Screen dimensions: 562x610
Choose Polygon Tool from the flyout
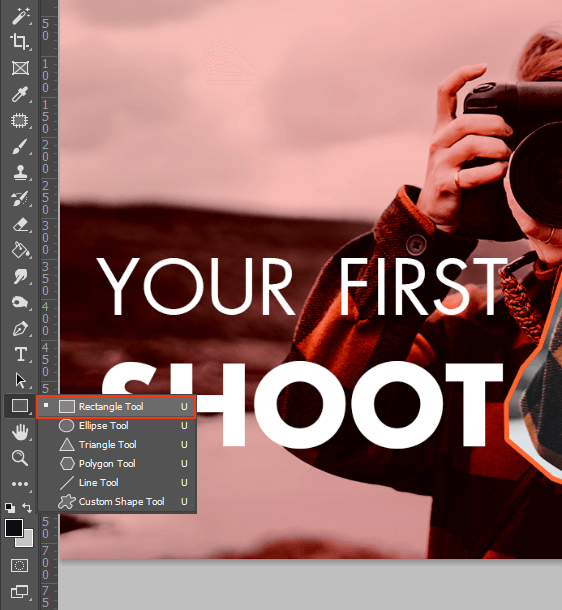[116, 464]
